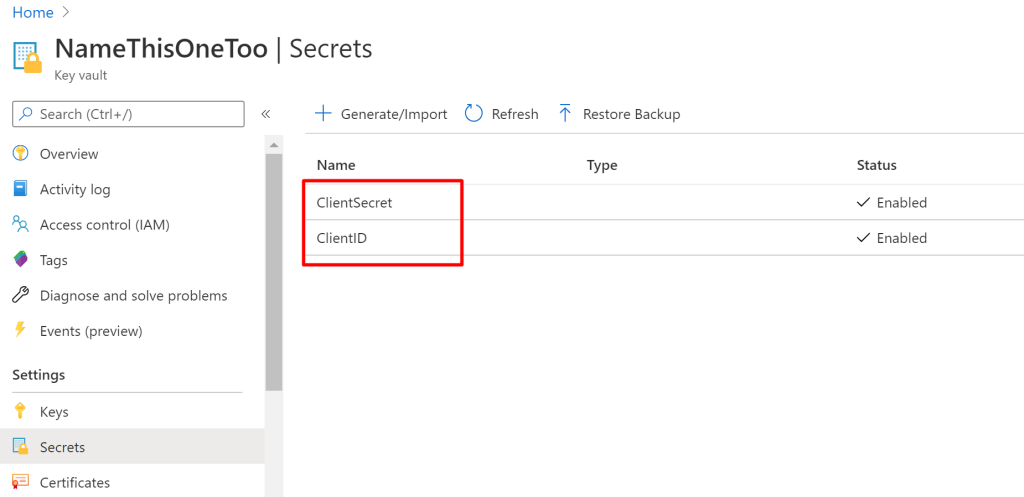
Task: Click the Certificates icon in sidebar
Action: pos(20,482)
